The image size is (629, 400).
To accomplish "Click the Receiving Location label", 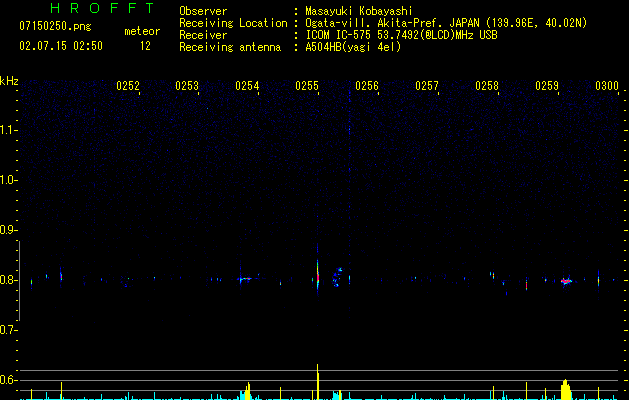I will click(233, 23).
